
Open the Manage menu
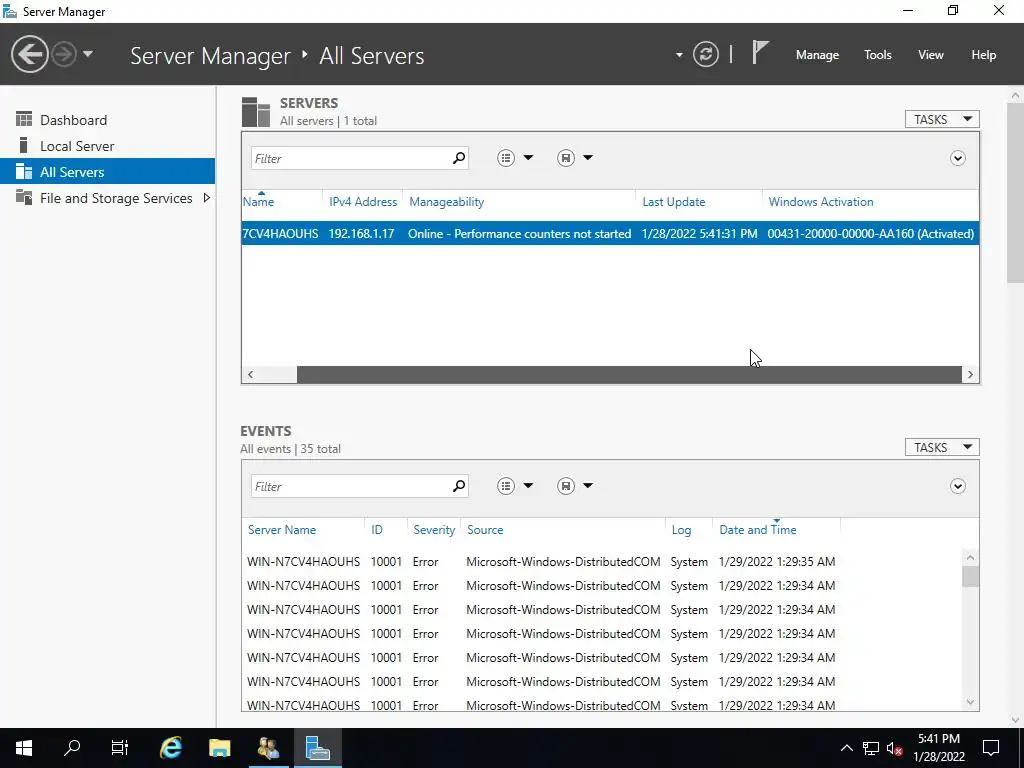pyautogui.click(x=817, y=55)
